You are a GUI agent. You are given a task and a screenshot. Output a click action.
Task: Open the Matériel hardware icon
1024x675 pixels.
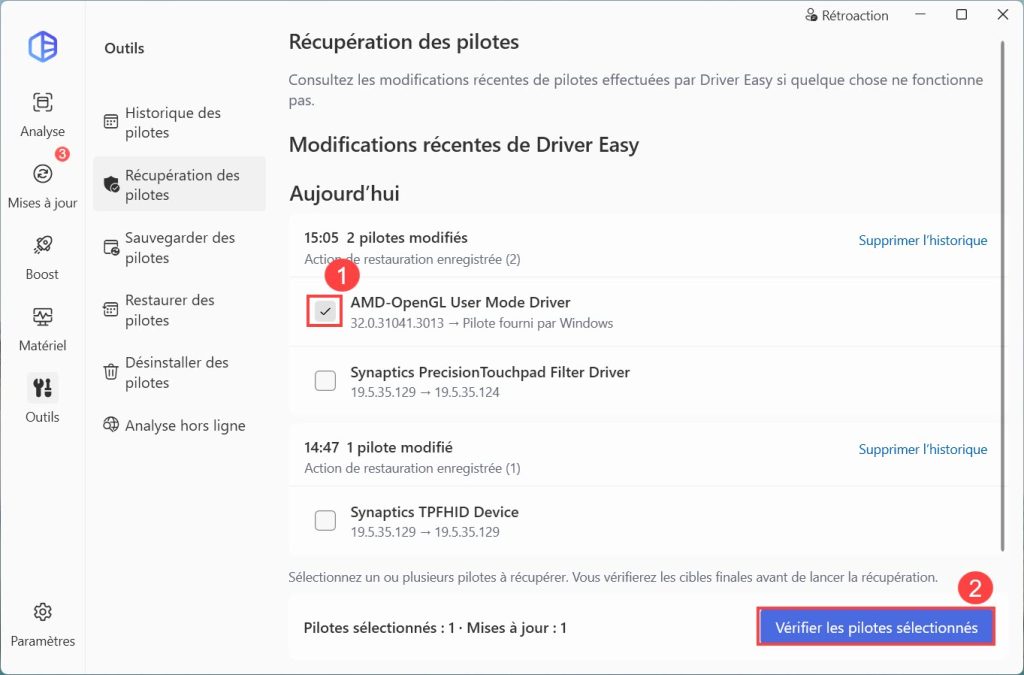click(x=42, y=317)
